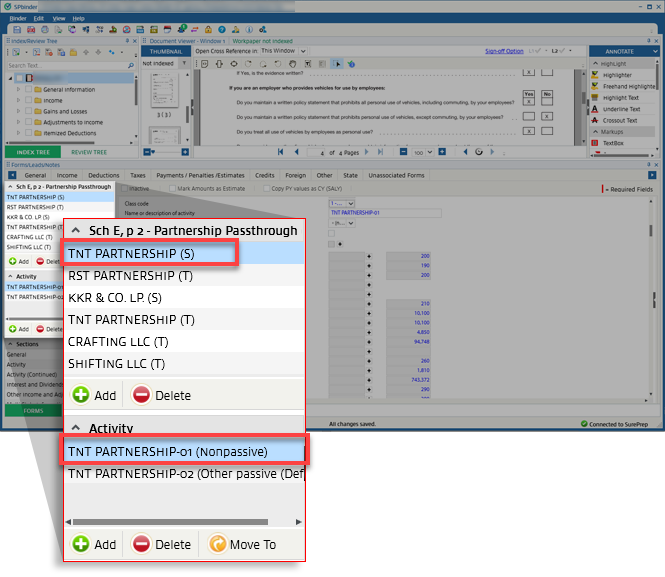The image size is (665, 577).
Task: Click the red Delete icon under Partnership Passthrough
Action: point(142,395)
